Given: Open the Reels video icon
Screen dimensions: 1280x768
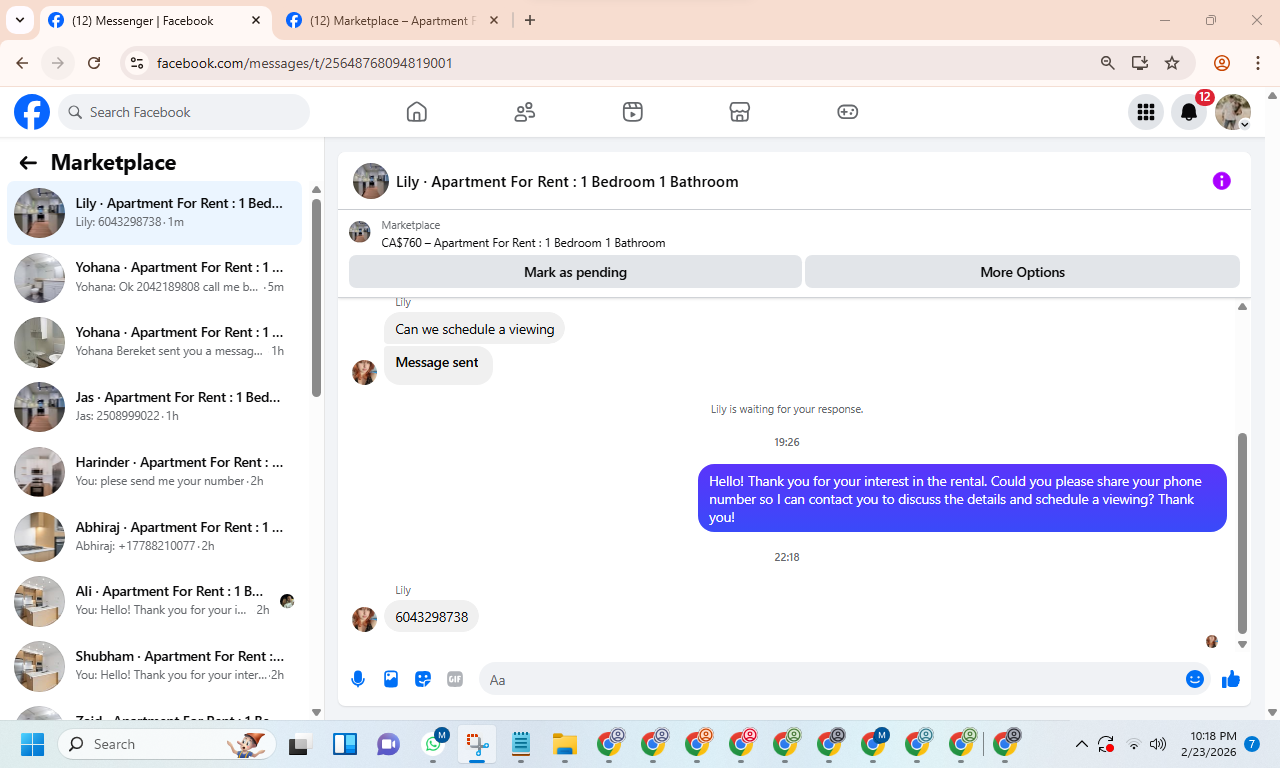Looking at the screenshot, I should (632, 112).
